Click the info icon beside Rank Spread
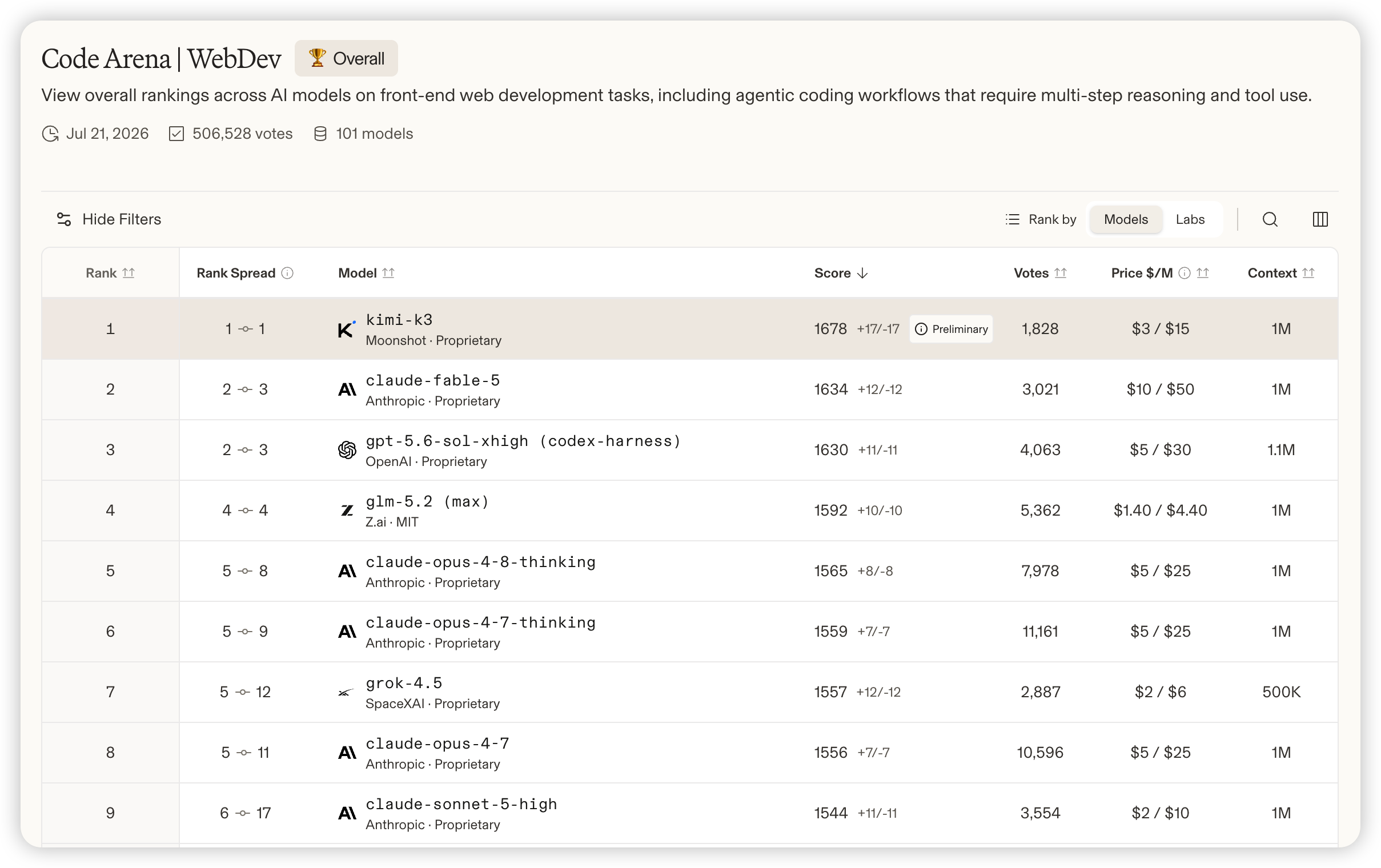The image size is (1381, 868). point(287,274)
